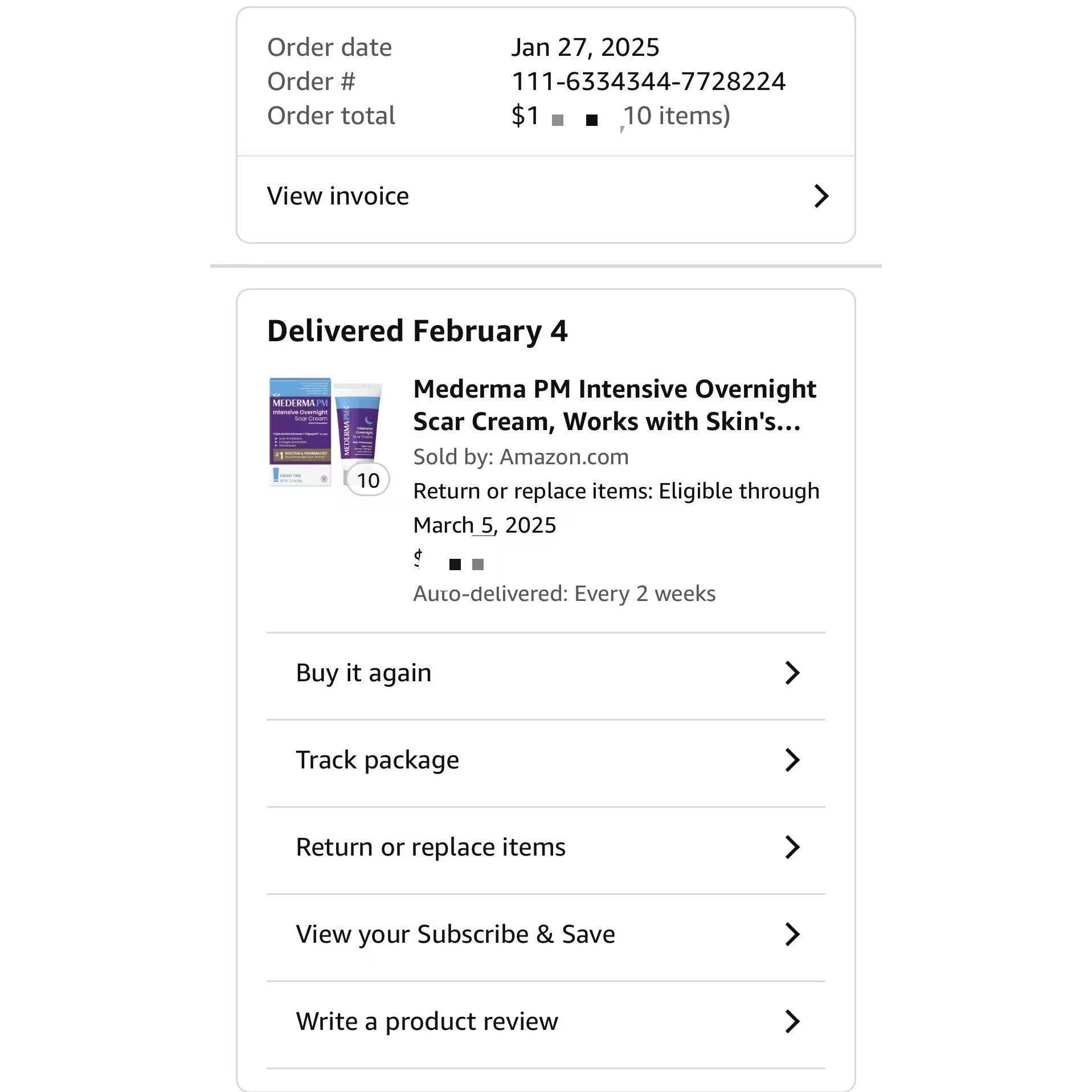Click the Jan 27, 2025 order date
The width and height of the screenshot is (1092, 1092).
point(585,47)
